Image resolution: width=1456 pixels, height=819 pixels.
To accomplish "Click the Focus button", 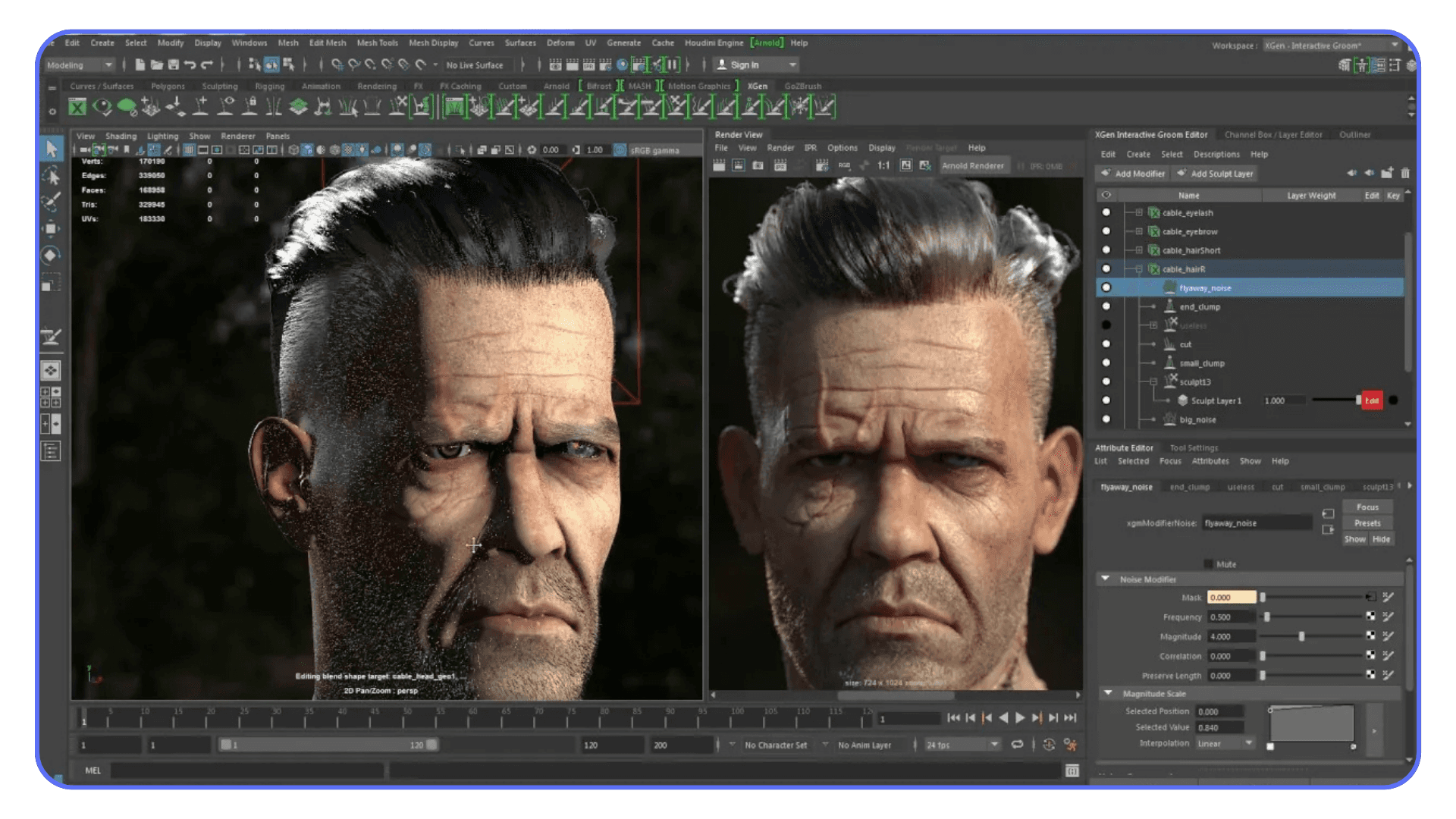I will coord(1367,507).
